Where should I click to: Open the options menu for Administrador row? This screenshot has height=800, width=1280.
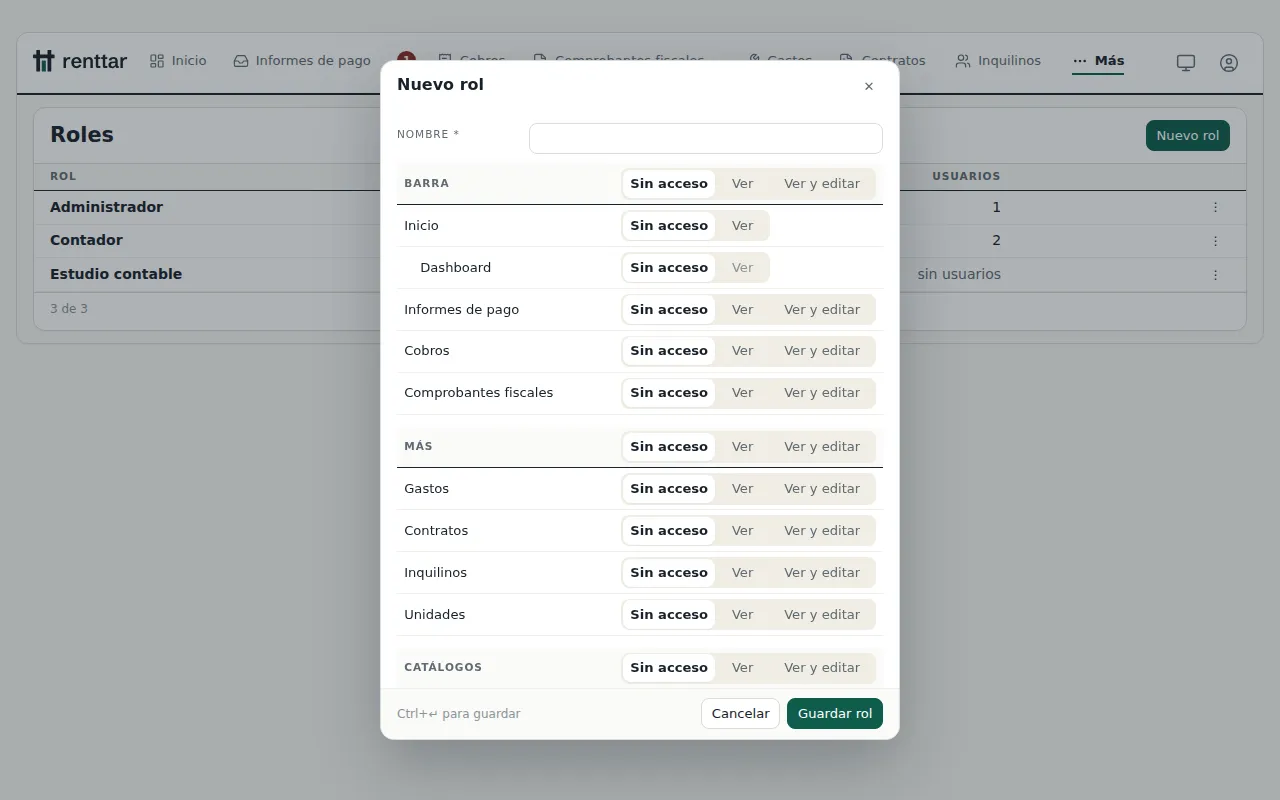(1215, 207)
